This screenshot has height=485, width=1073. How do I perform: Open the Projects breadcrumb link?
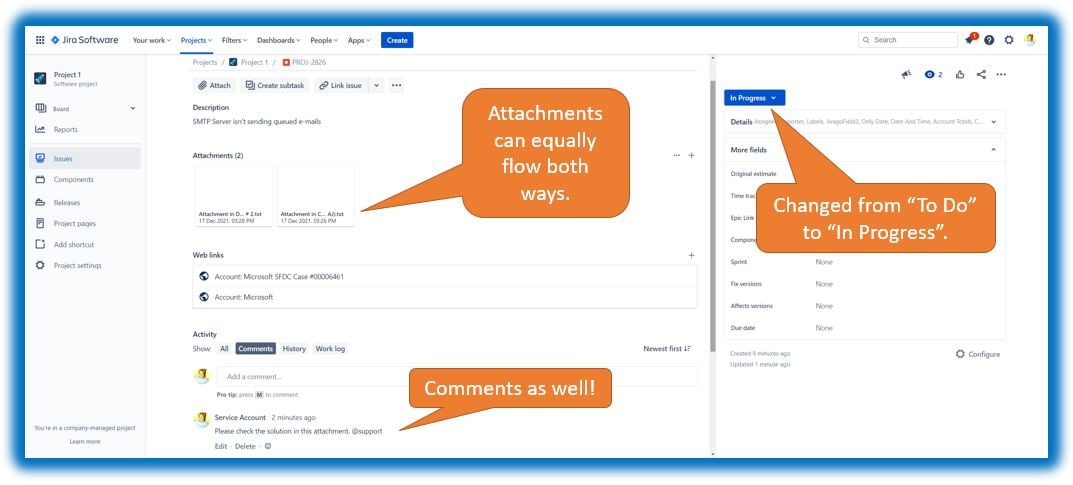[x=205, y=62]
